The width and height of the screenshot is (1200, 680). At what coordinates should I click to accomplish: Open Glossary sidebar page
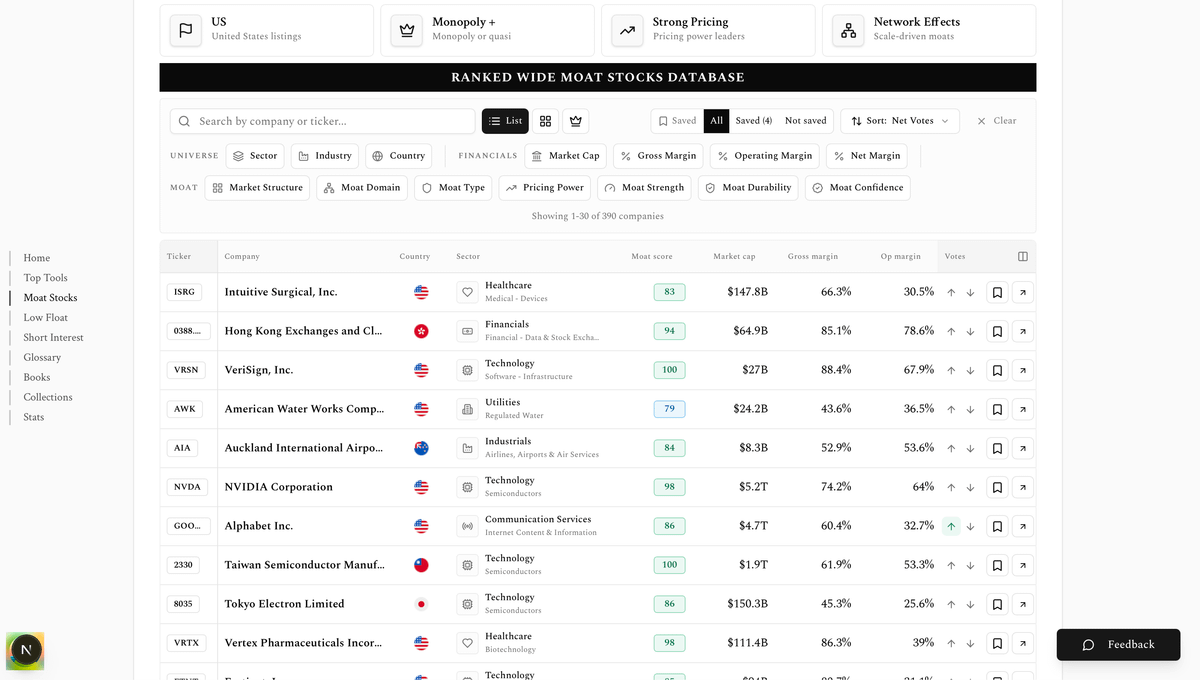[43, 358]
